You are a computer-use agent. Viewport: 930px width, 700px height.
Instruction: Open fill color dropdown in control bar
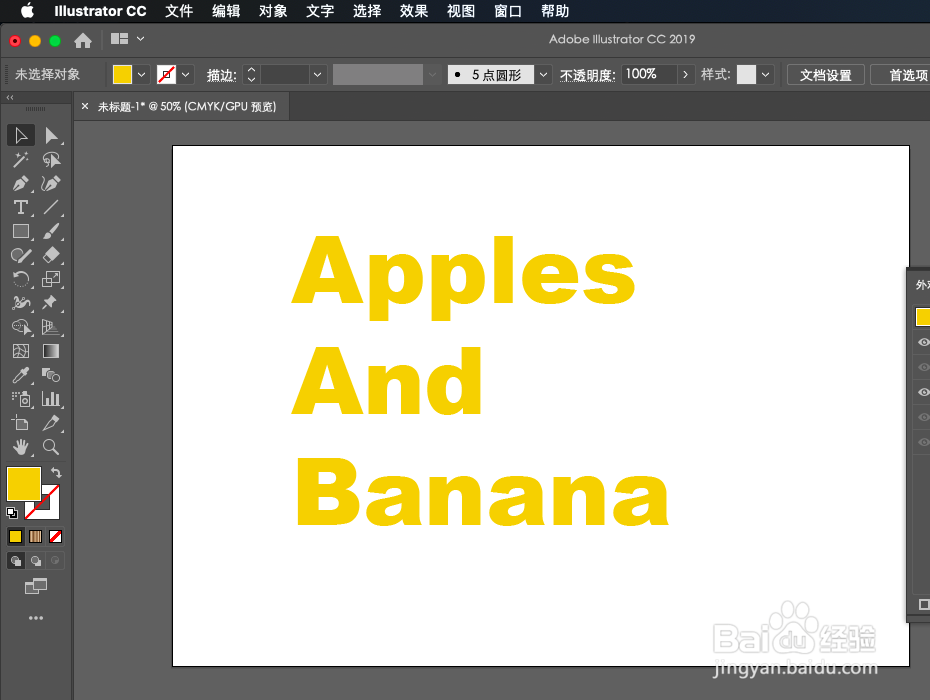point(141,75)
